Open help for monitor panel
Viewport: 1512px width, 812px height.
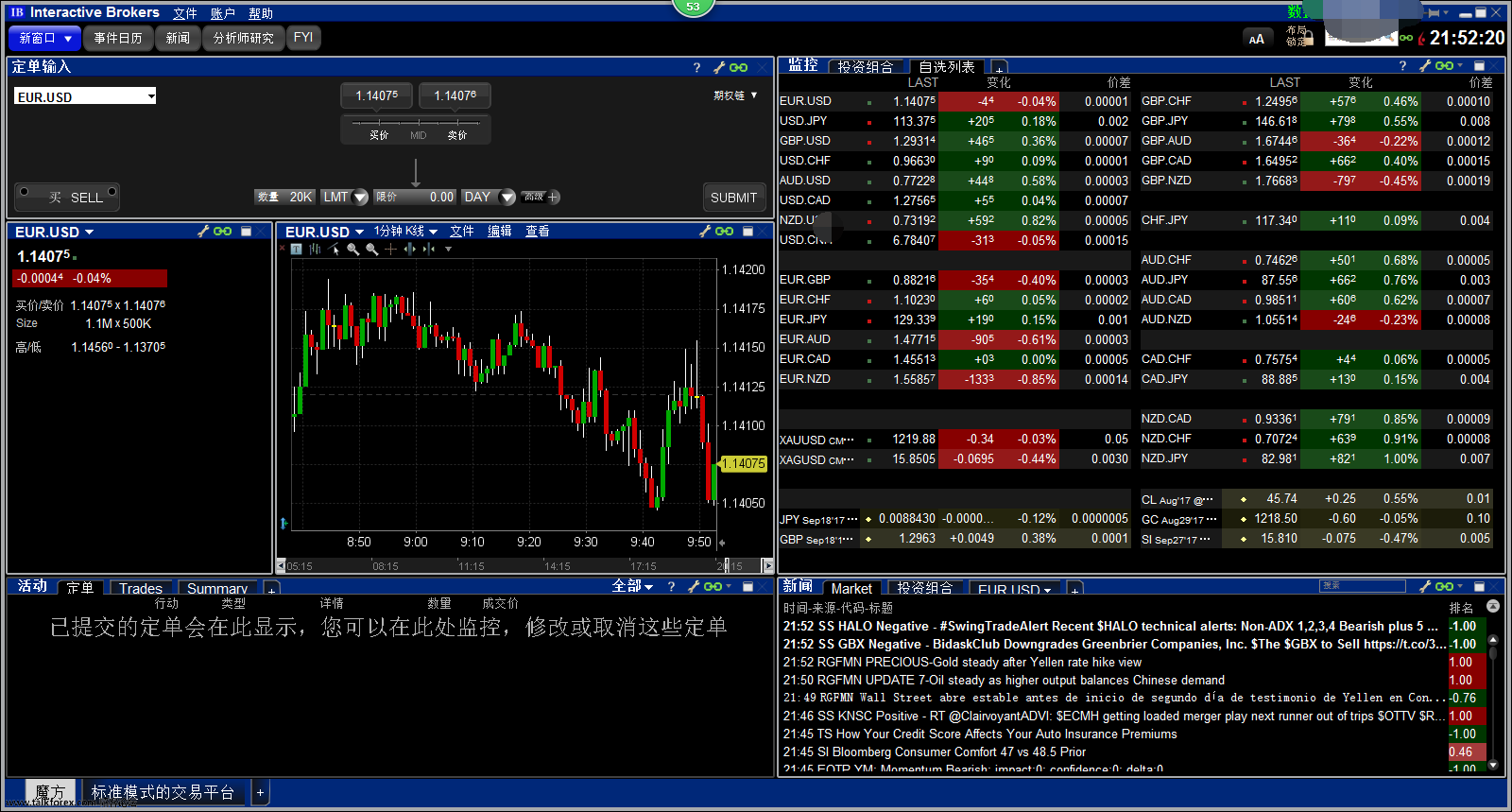[1402, 66]
